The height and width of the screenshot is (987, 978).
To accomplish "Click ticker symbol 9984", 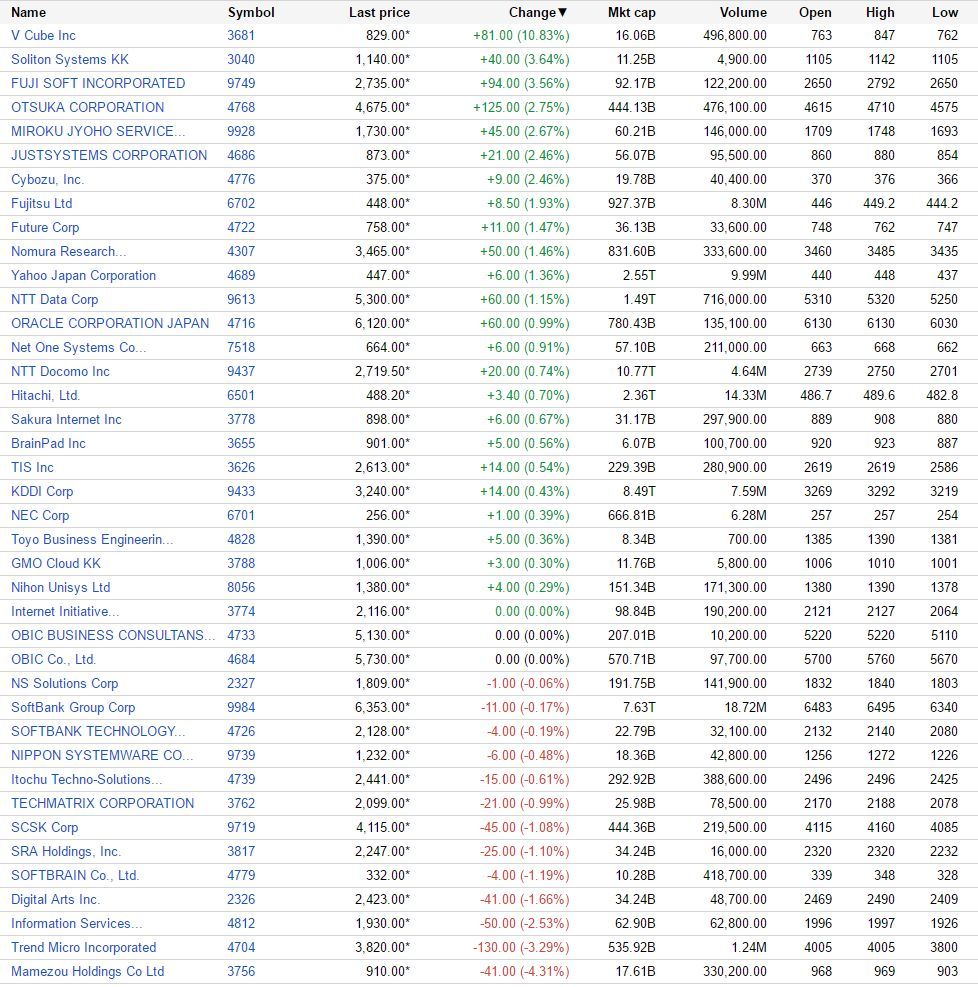I will [x=241, y=708].
